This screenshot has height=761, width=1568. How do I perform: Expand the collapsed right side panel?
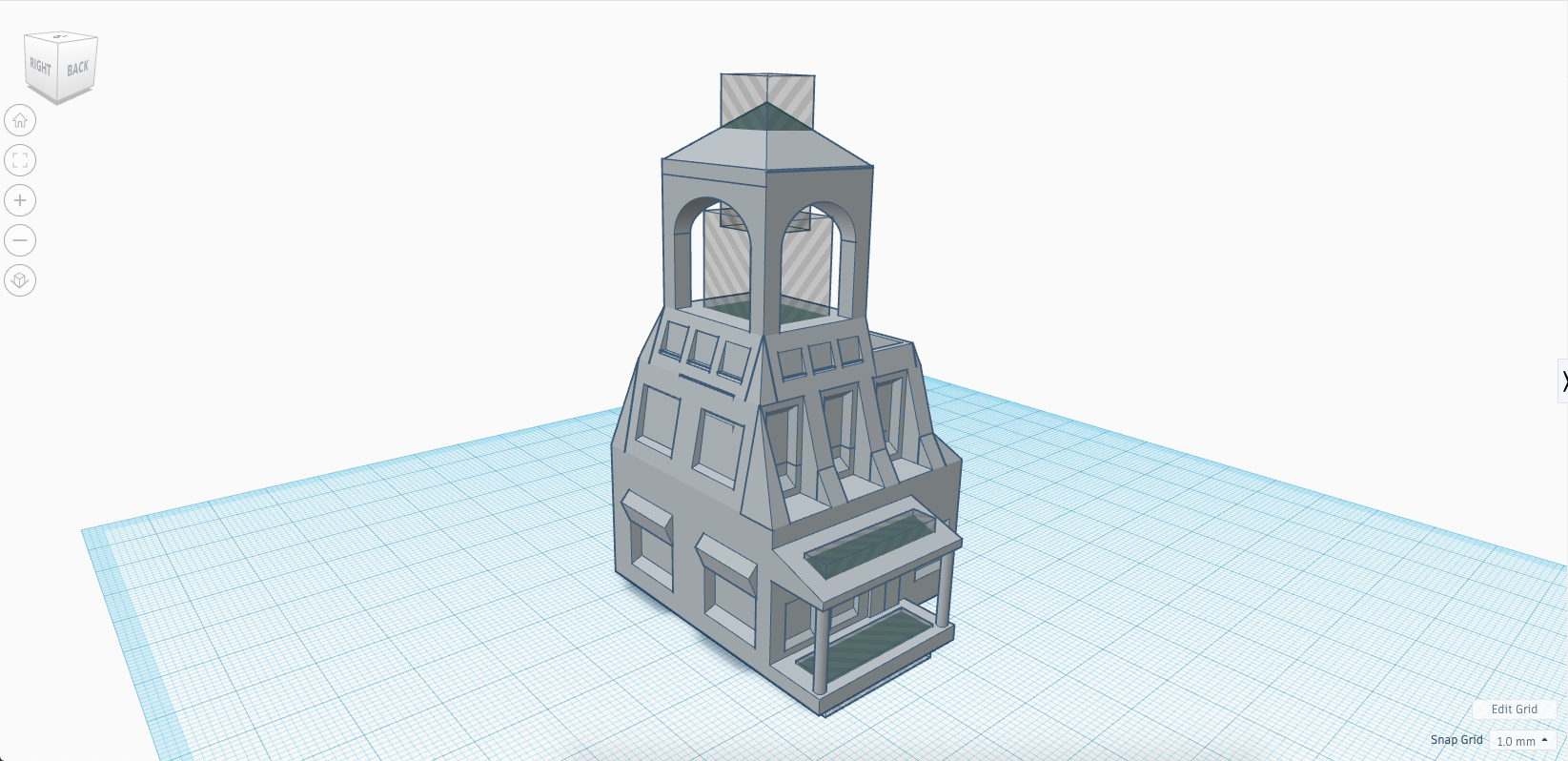(x=1563, y=381)
